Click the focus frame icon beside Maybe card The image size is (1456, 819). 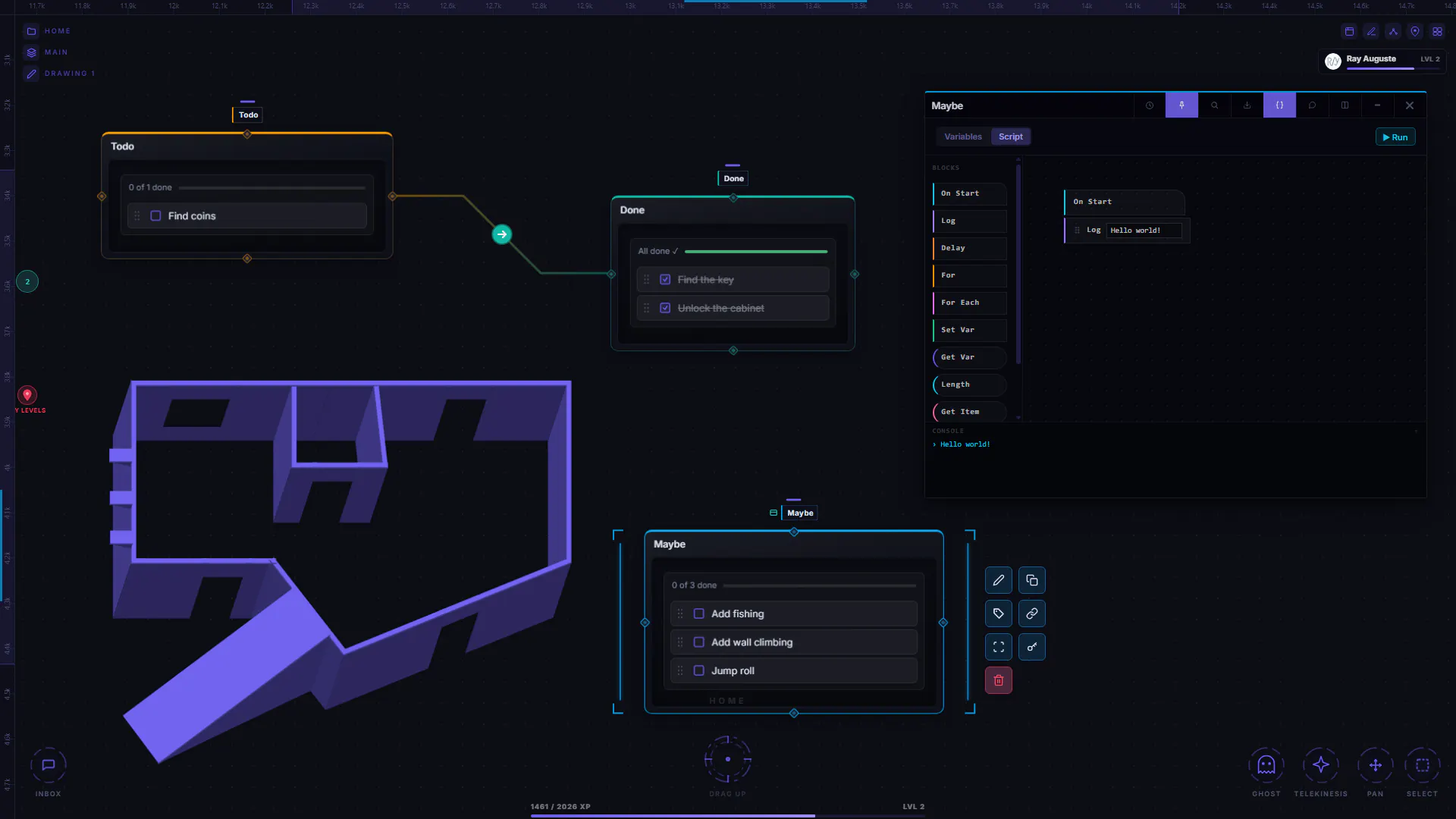click(x=999, y=647)
